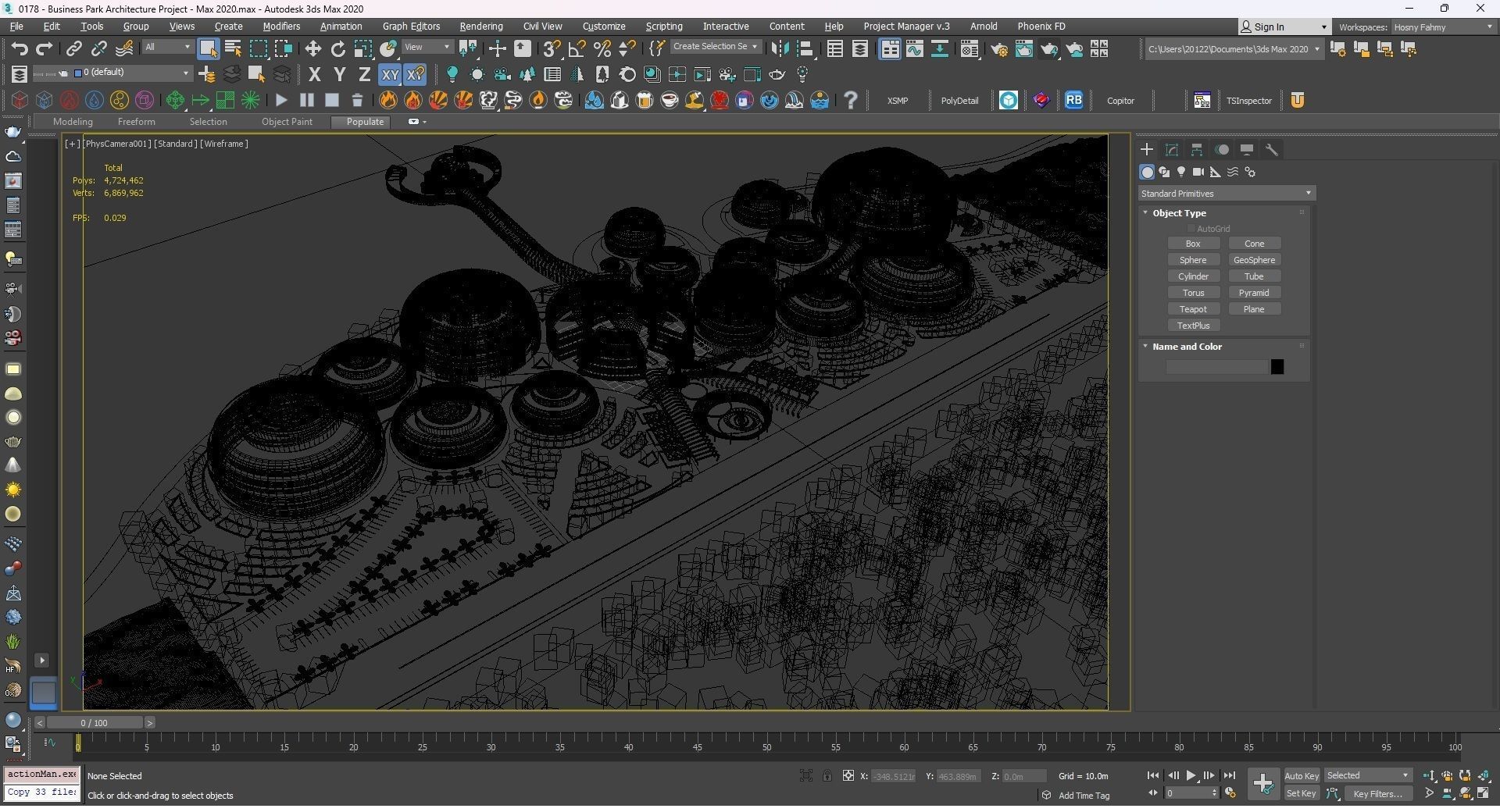1500x812 pixels.
Task: Activate the Select Object tool
Action: coord(208,49)
